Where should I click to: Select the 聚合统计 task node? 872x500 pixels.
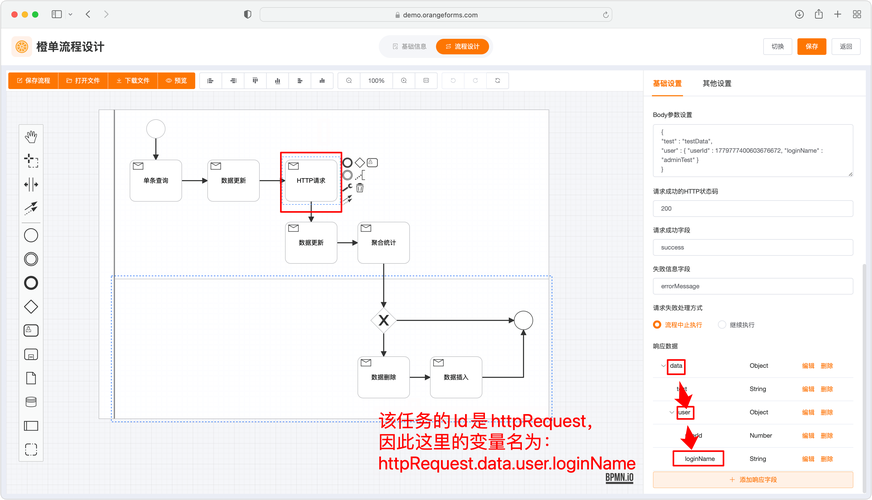tap(384, 242)
